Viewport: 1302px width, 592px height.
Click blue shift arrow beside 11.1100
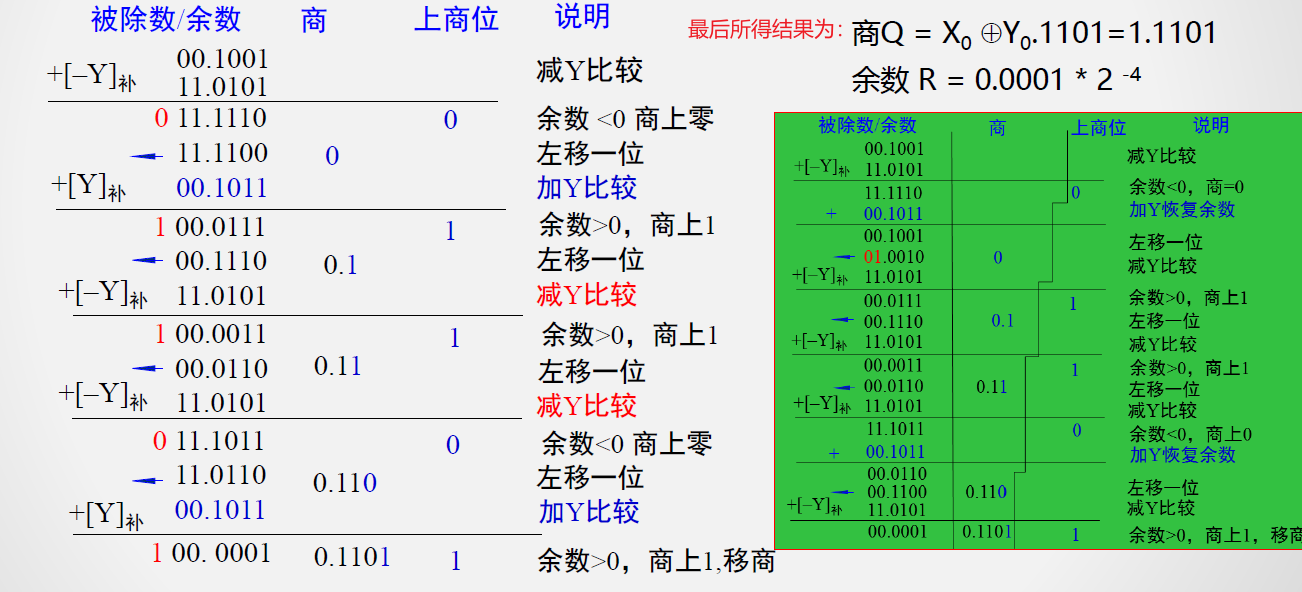point(146,155)
